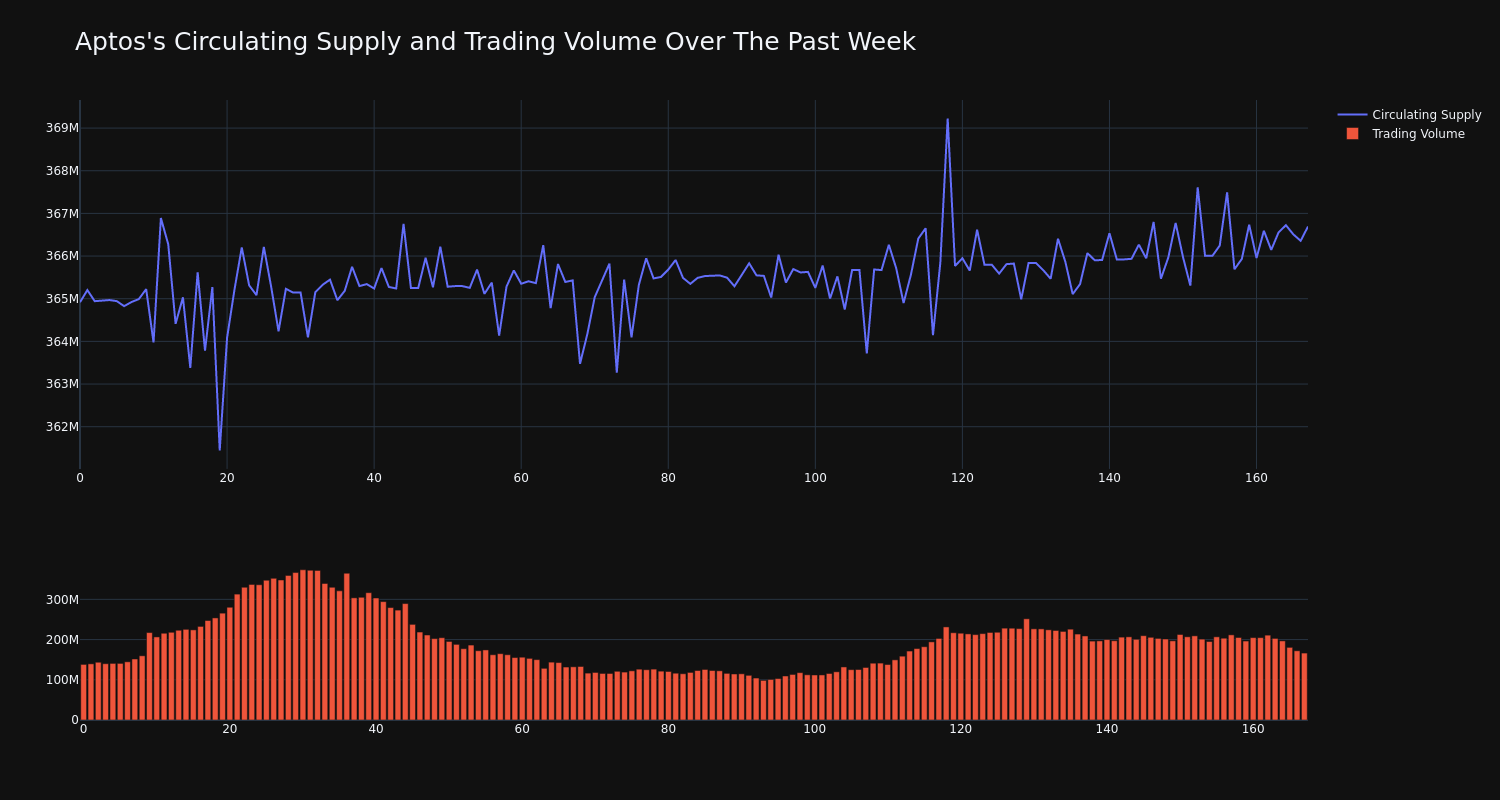The height and width of the screenshot is (800, 1500).
Task: Click the 20 tick on the volume x-axis
Action: [230, 729]
